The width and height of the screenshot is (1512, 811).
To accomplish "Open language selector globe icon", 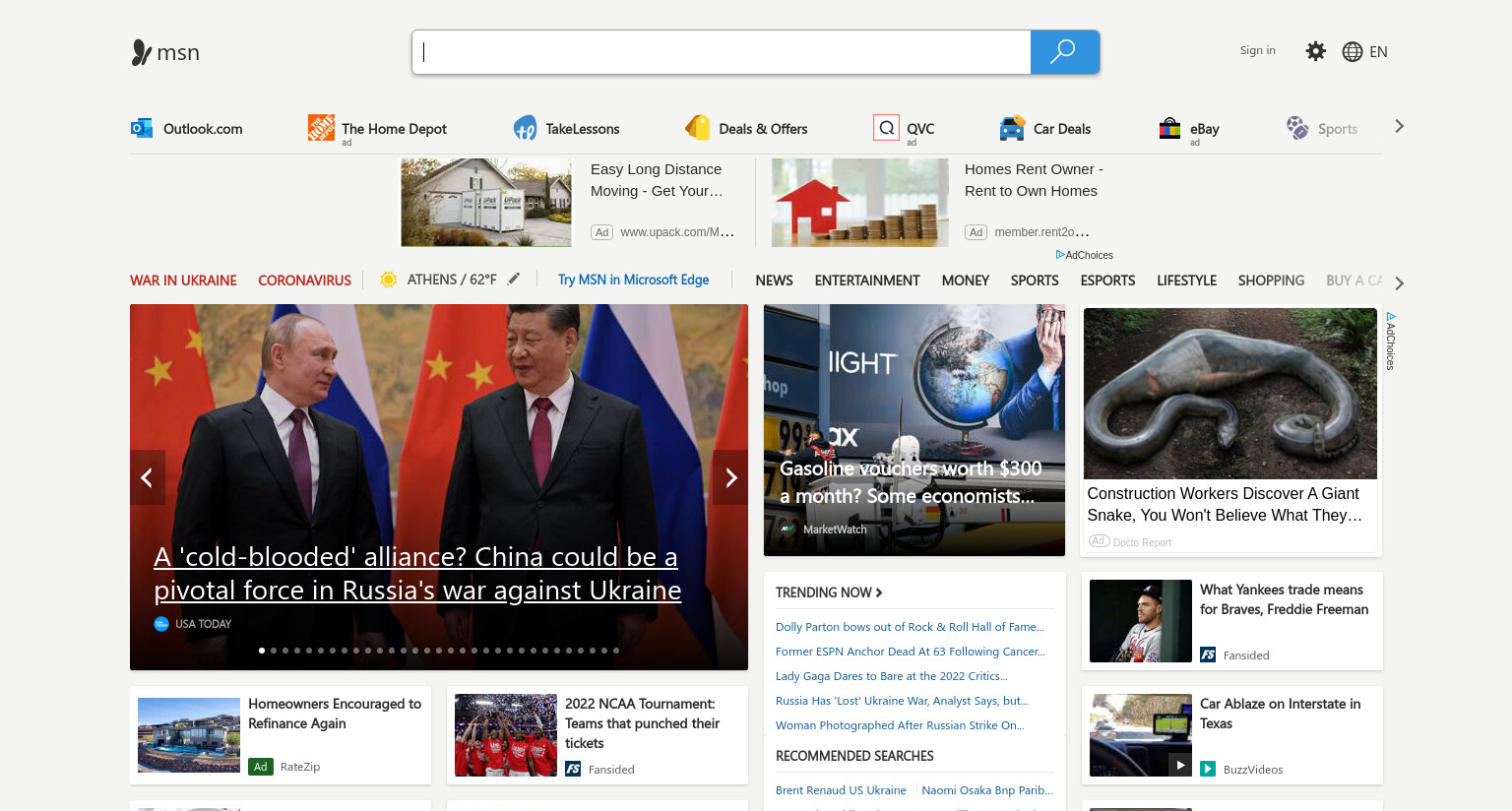I will coord(1353,52).
